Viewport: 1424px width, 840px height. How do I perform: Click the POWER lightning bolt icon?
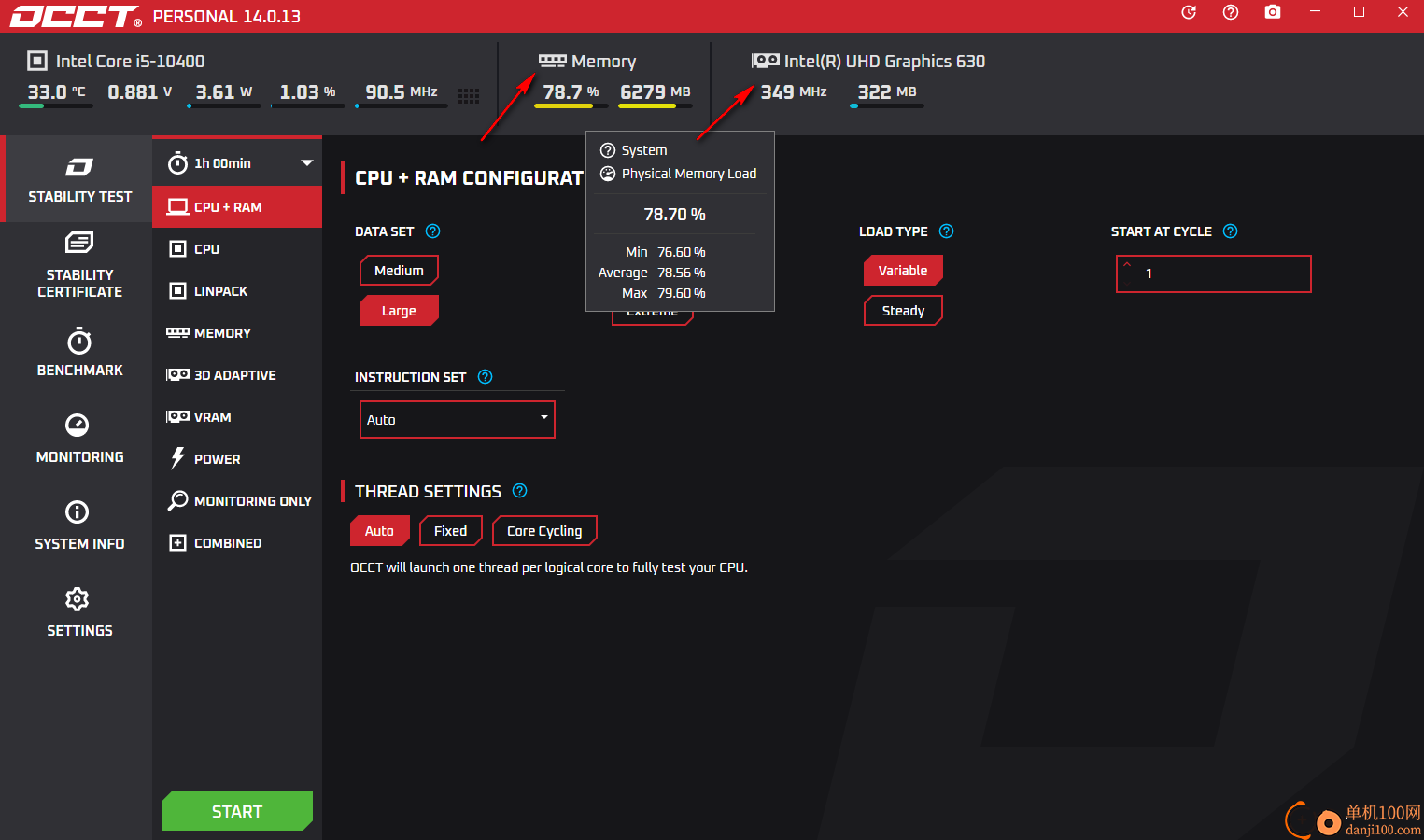click(177, 458)
